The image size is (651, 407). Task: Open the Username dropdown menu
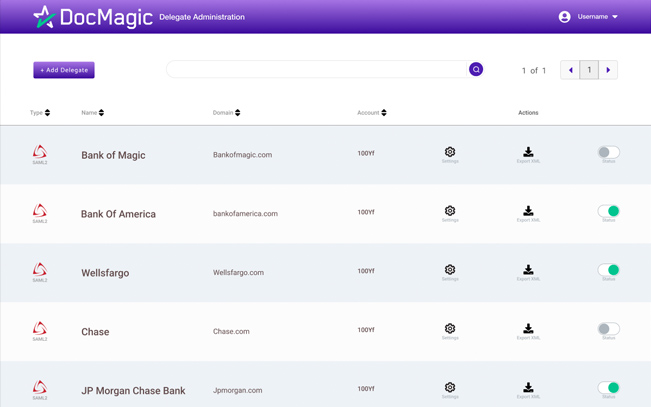tap(597, 17)
